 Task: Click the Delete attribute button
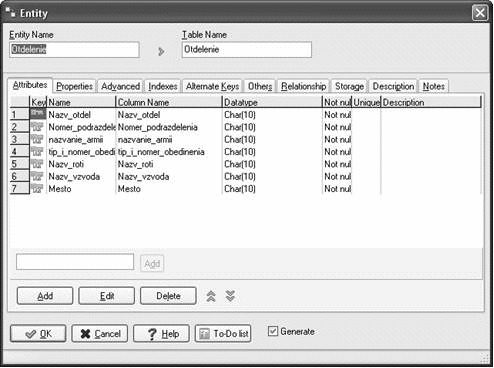(x=168, y=296)
